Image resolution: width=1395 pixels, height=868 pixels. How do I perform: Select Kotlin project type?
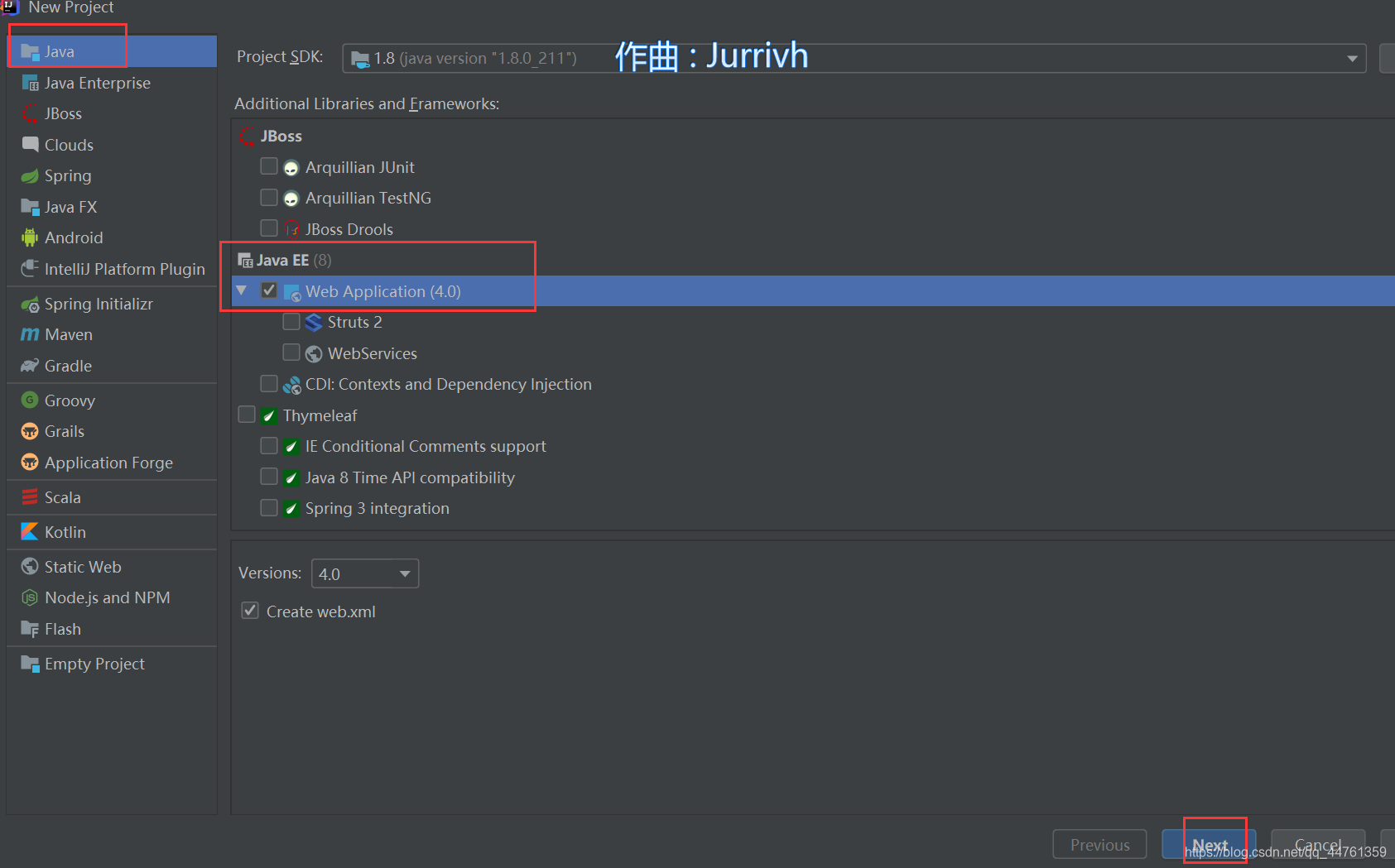coord(112,532)
